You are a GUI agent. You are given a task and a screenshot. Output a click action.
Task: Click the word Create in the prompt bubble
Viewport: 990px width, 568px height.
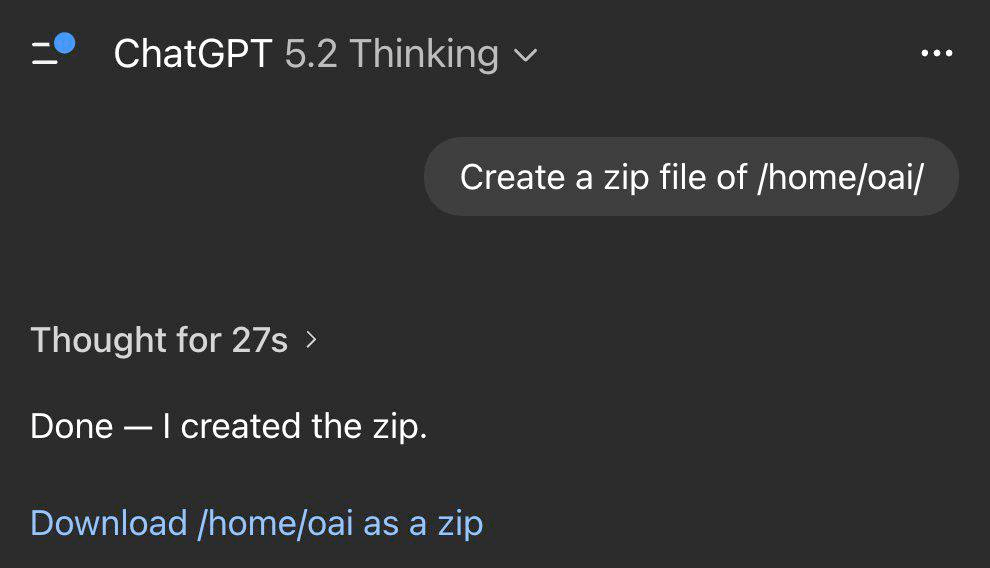tap(512, 177)
